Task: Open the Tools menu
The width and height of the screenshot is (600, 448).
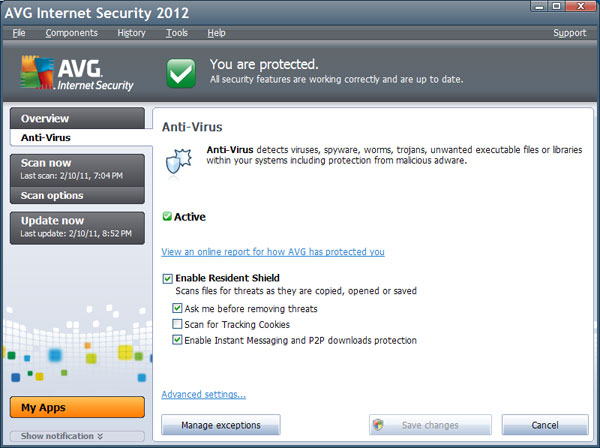Action: (176, 33)
